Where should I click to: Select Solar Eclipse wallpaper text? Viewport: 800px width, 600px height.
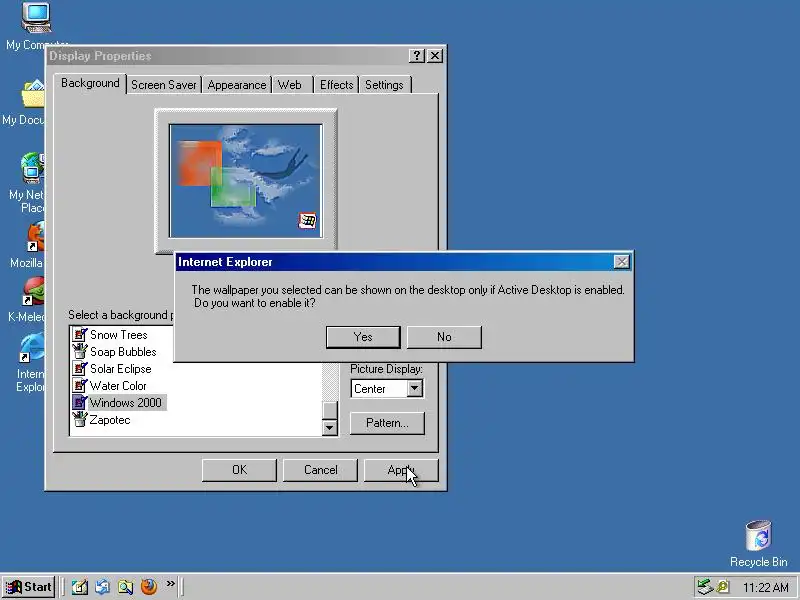tap(121, 368)
